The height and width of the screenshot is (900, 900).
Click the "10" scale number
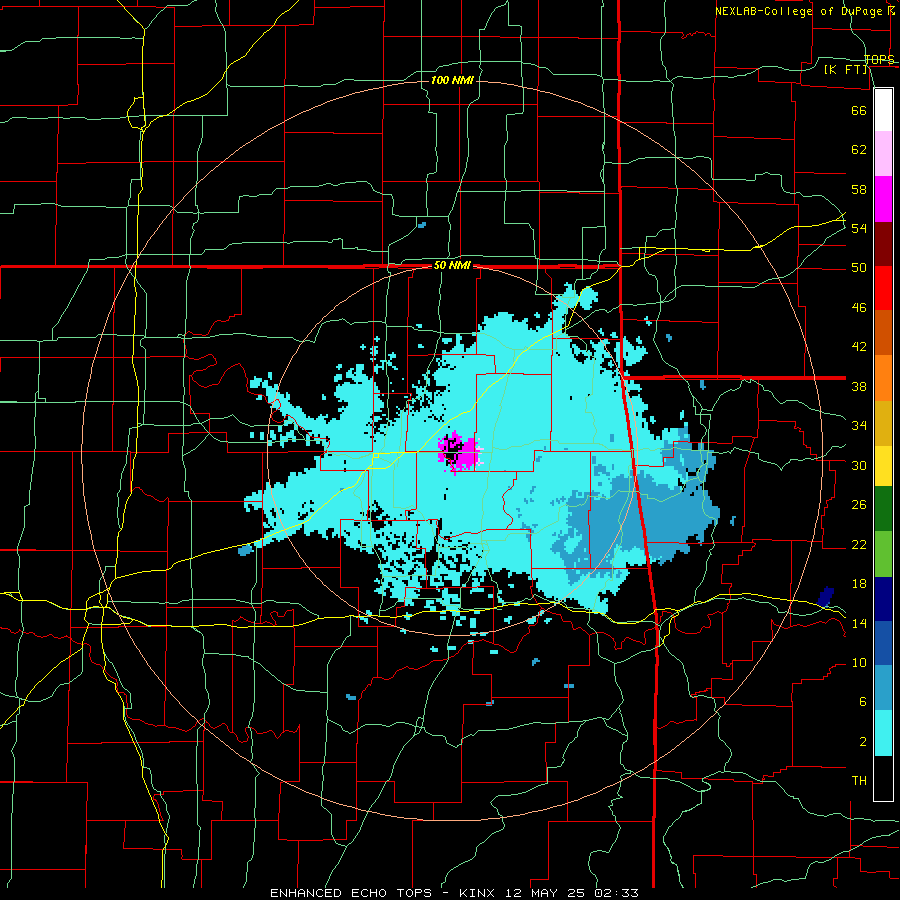click(859, 663)
